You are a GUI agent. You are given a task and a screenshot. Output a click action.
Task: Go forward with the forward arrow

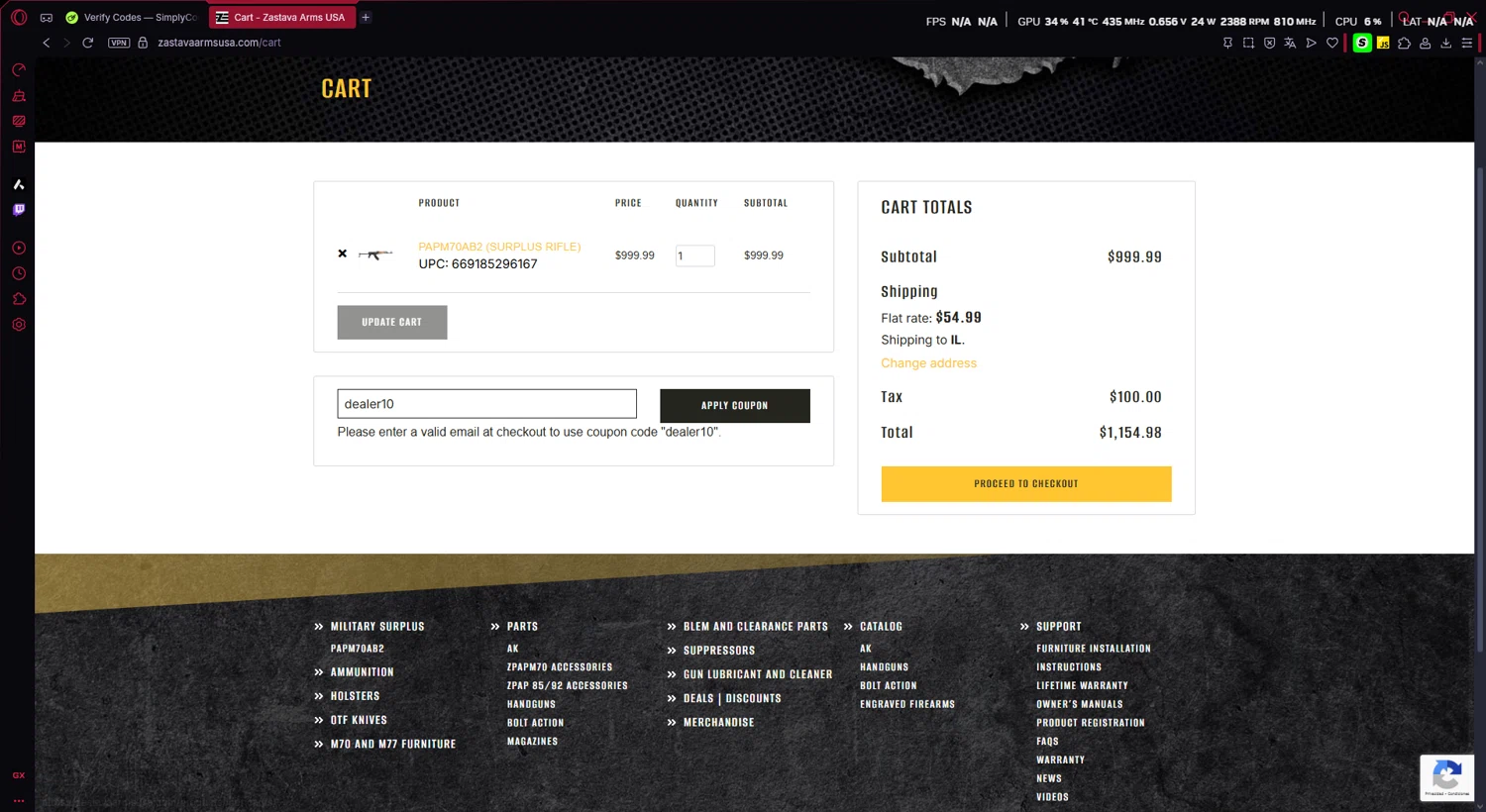(x=66, y=43)
